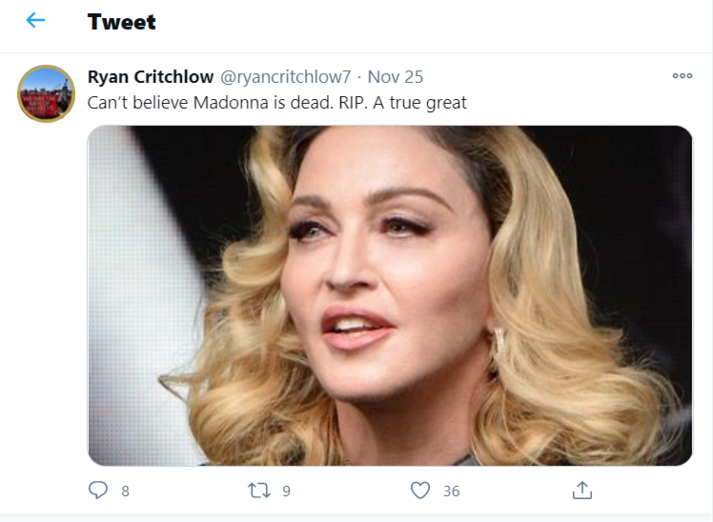Click the Tweet page heading
This screenshot has width=713, height=522.
click(121, 21)
